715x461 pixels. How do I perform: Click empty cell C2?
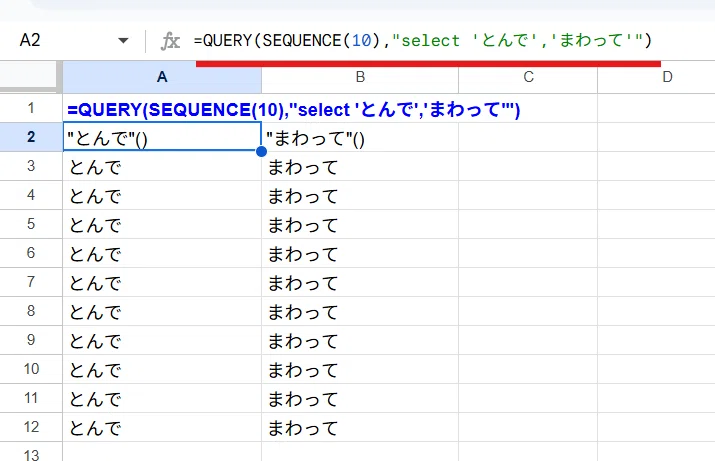click(528, 137)
